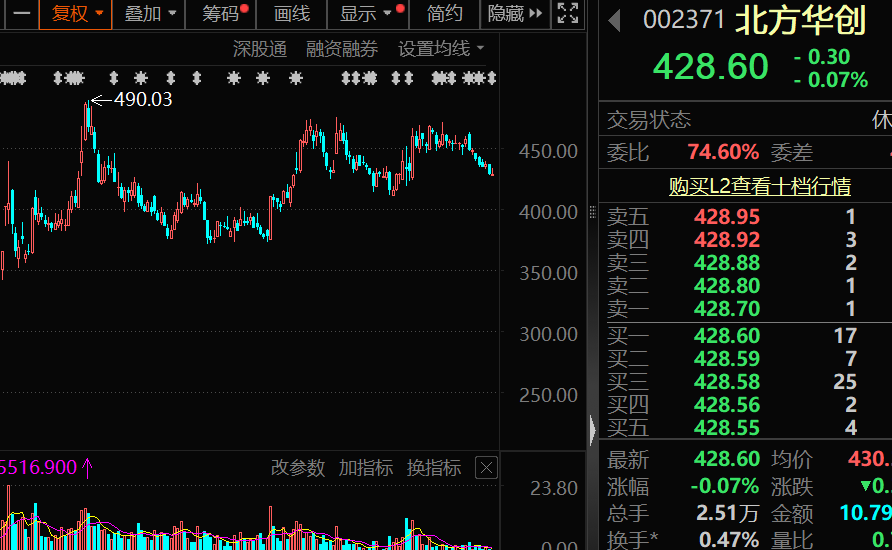Click the 交易状态 label

tap(649, 120)
